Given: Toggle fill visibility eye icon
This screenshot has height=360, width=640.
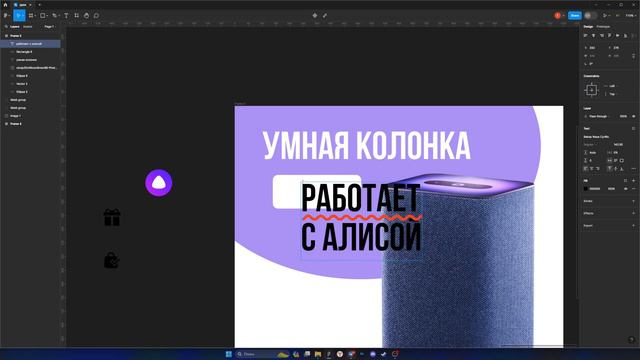Looking at the screenshot, I should [x=626, y=189].
